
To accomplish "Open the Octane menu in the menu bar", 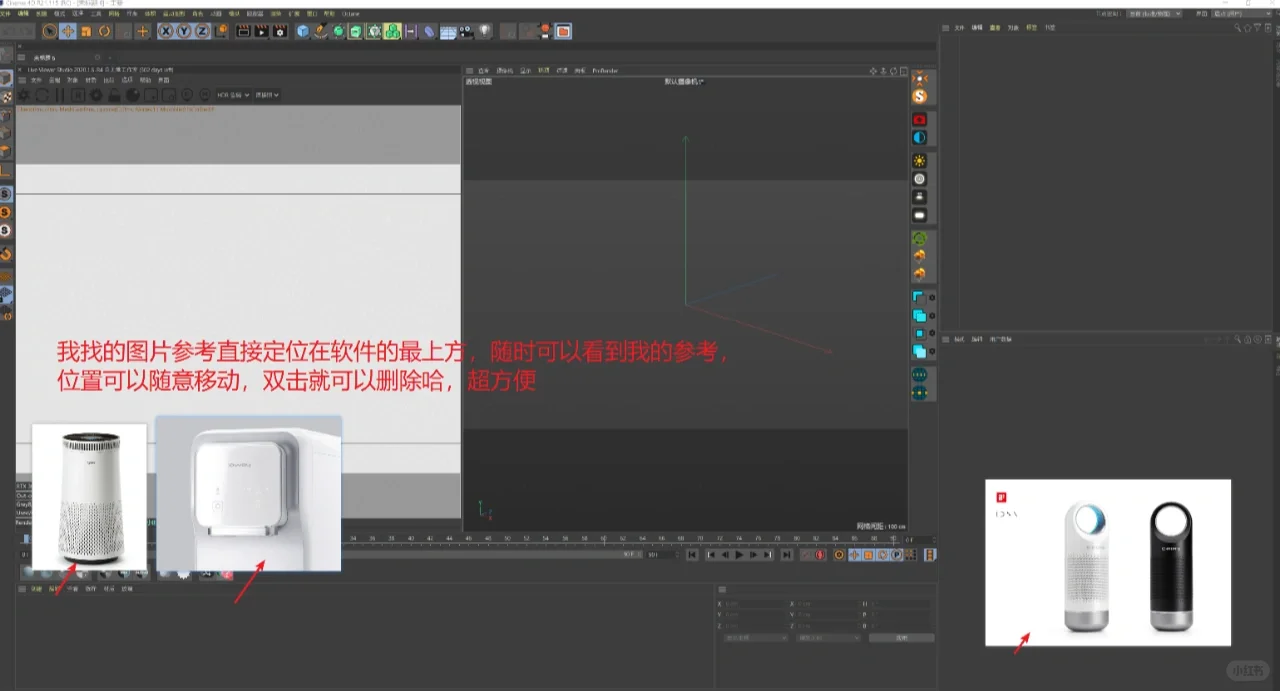I will pos(350,13).
